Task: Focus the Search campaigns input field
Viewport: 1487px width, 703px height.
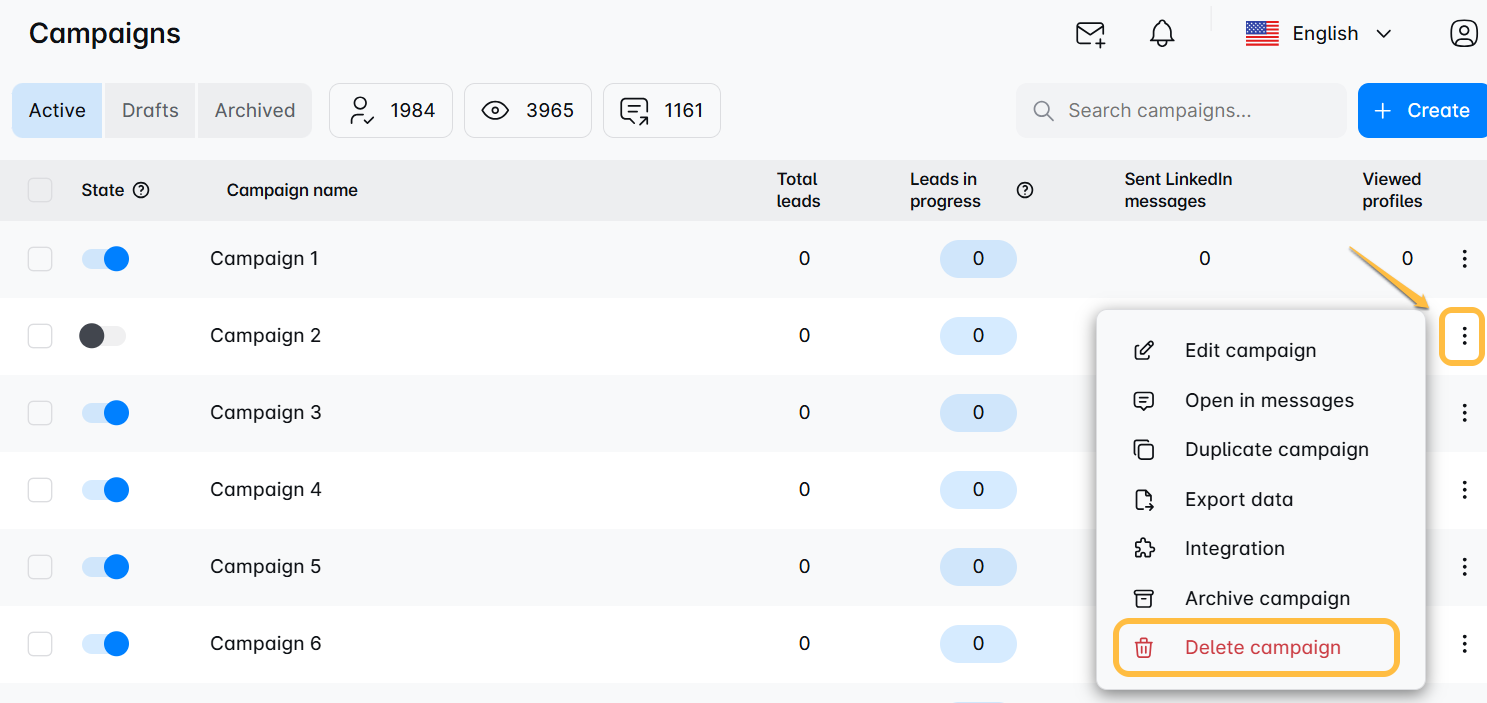Action: [x=1181, y=110]
